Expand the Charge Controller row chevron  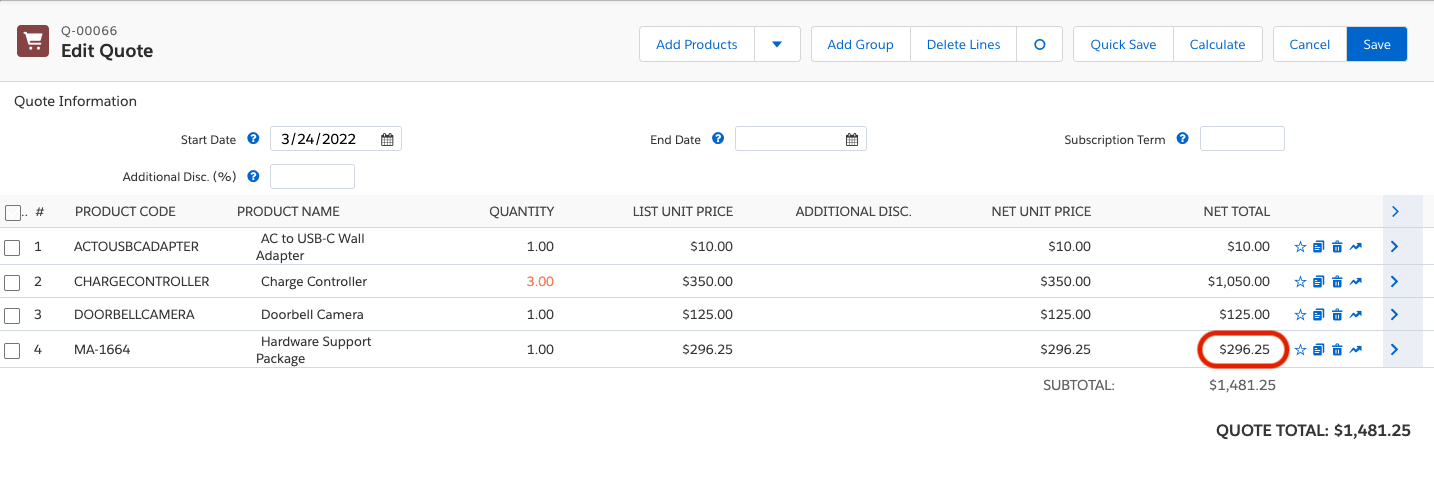1394,282
